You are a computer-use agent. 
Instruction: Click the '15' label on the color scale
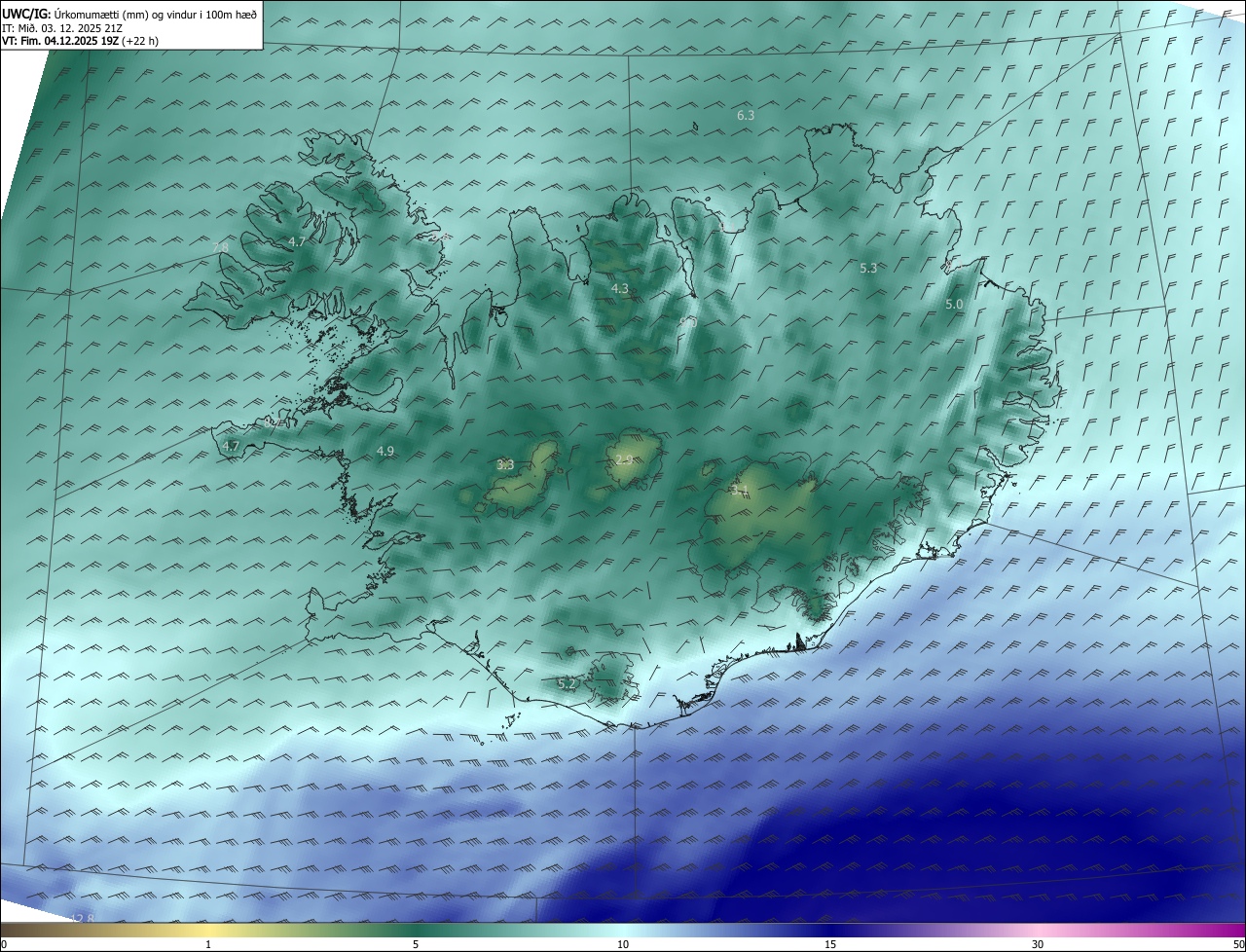[x=830, y=944]
